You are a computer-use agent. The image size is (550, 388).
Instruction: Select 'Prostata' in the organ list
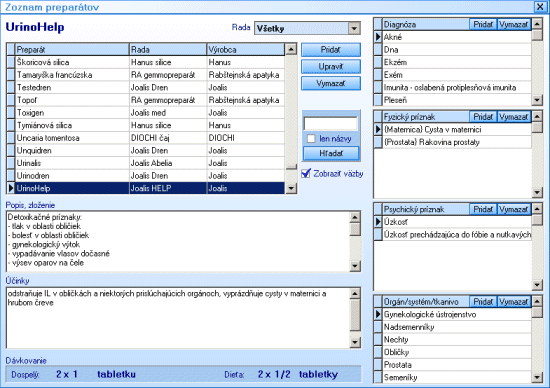pos(457,365)
